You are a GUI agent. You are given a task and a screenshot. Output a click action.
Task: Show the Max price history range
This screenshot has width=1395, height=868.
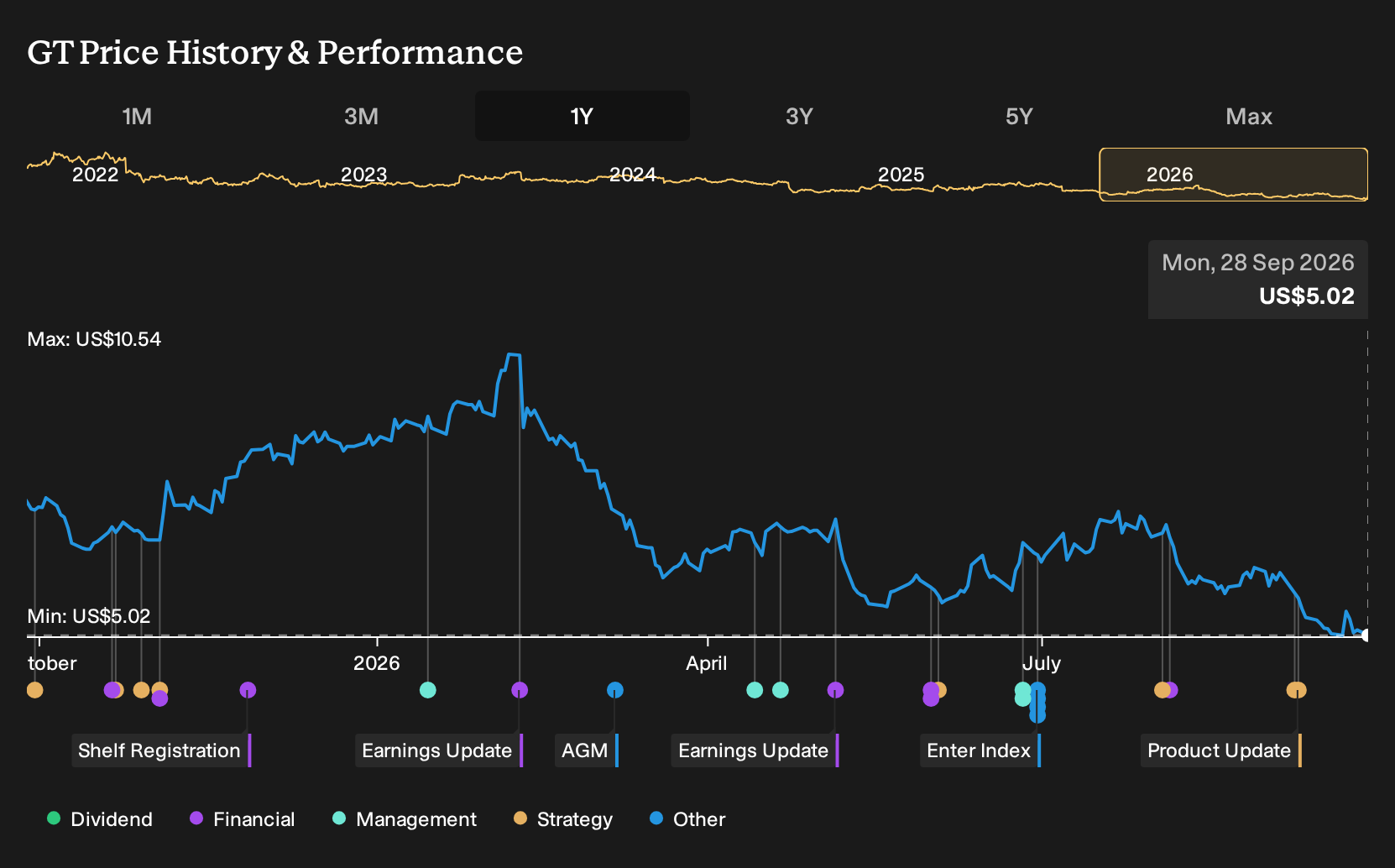pos(1249,116)
